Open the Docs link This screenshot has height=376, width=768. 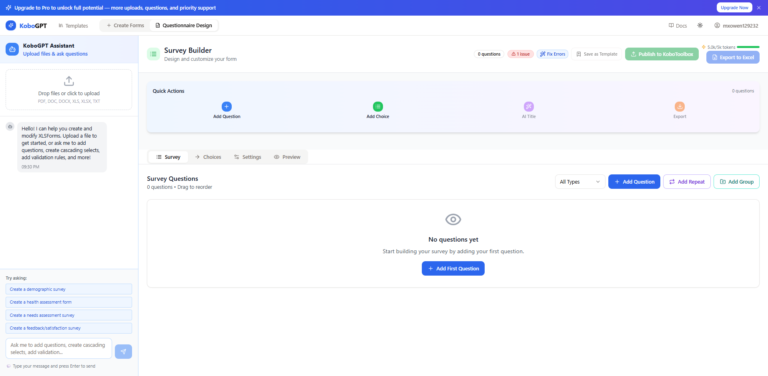677,25
